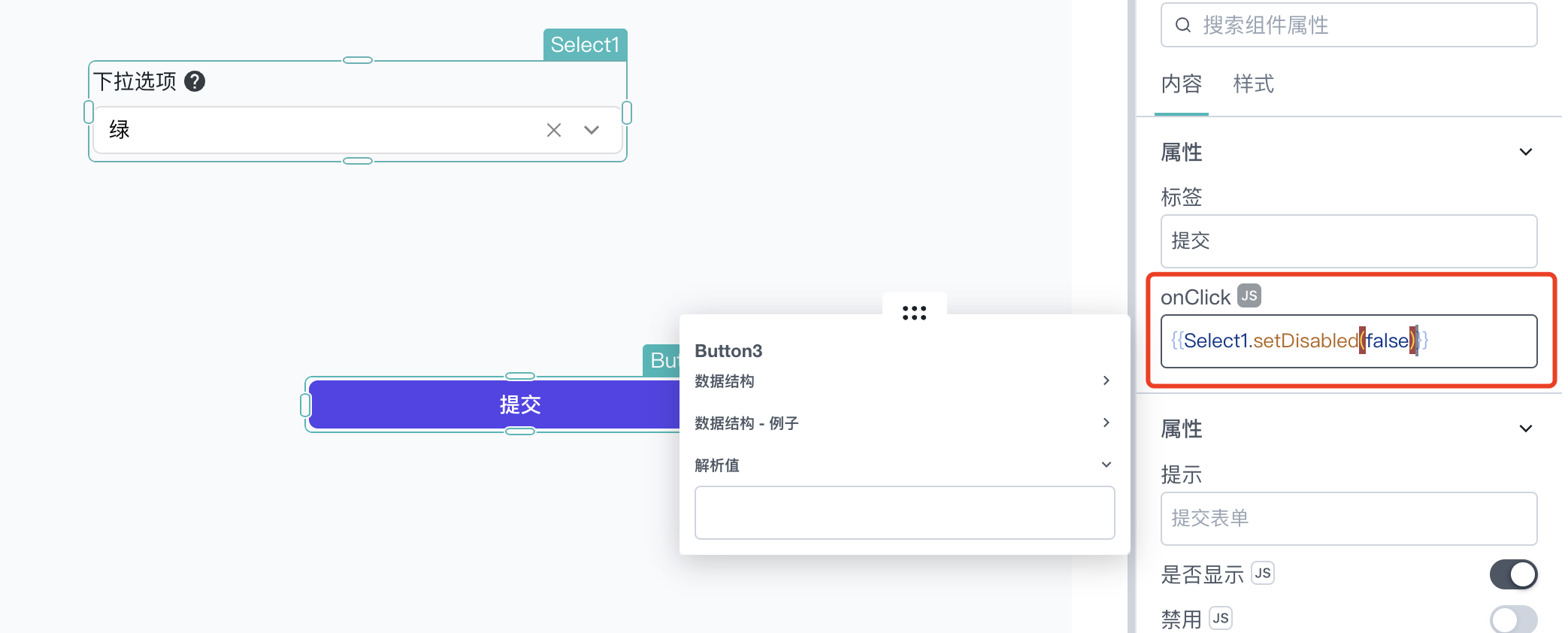Grab the six-dot drag handle of popup

pos(914,313)
